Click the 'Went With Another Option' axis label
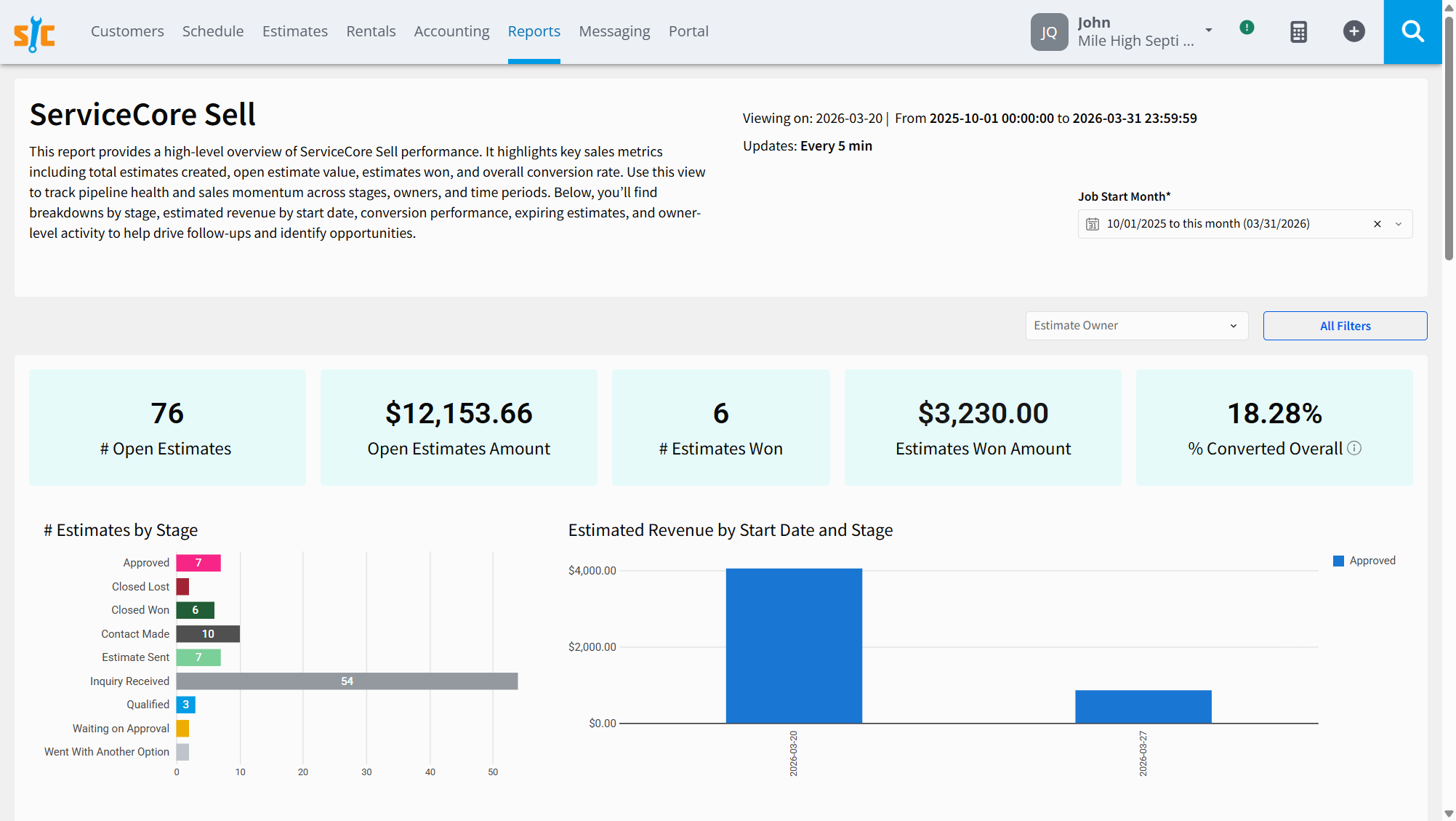The height and width of the screenshot is (821, 1456). tap(107, 752)
